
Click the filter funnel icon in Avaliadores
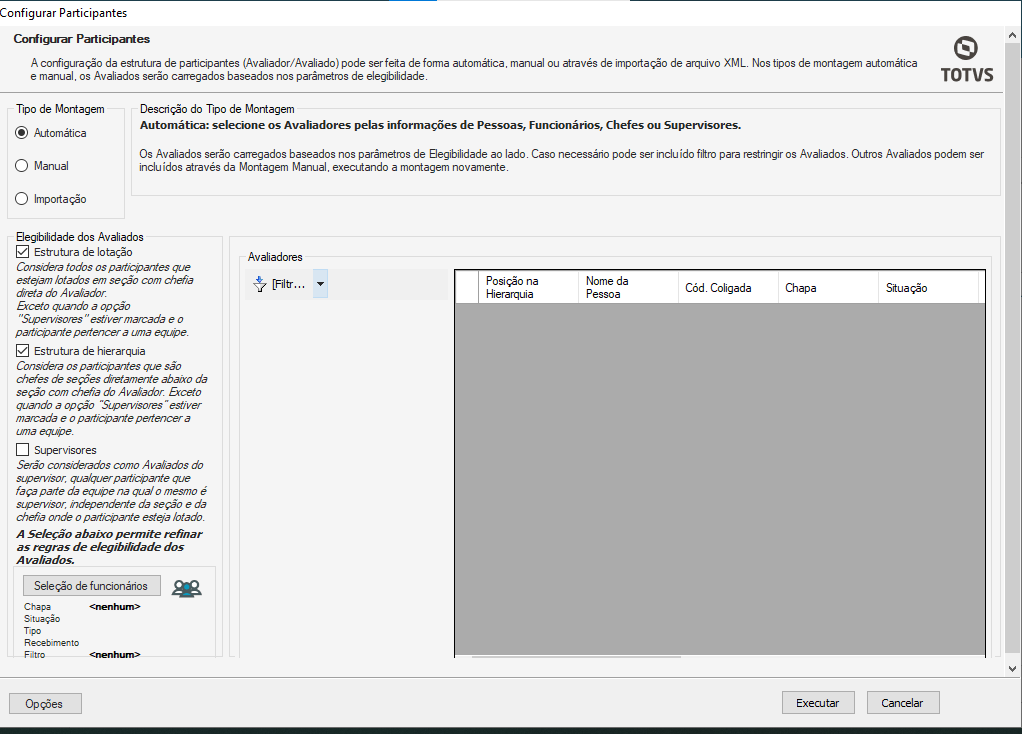click(x=260, y=284)
